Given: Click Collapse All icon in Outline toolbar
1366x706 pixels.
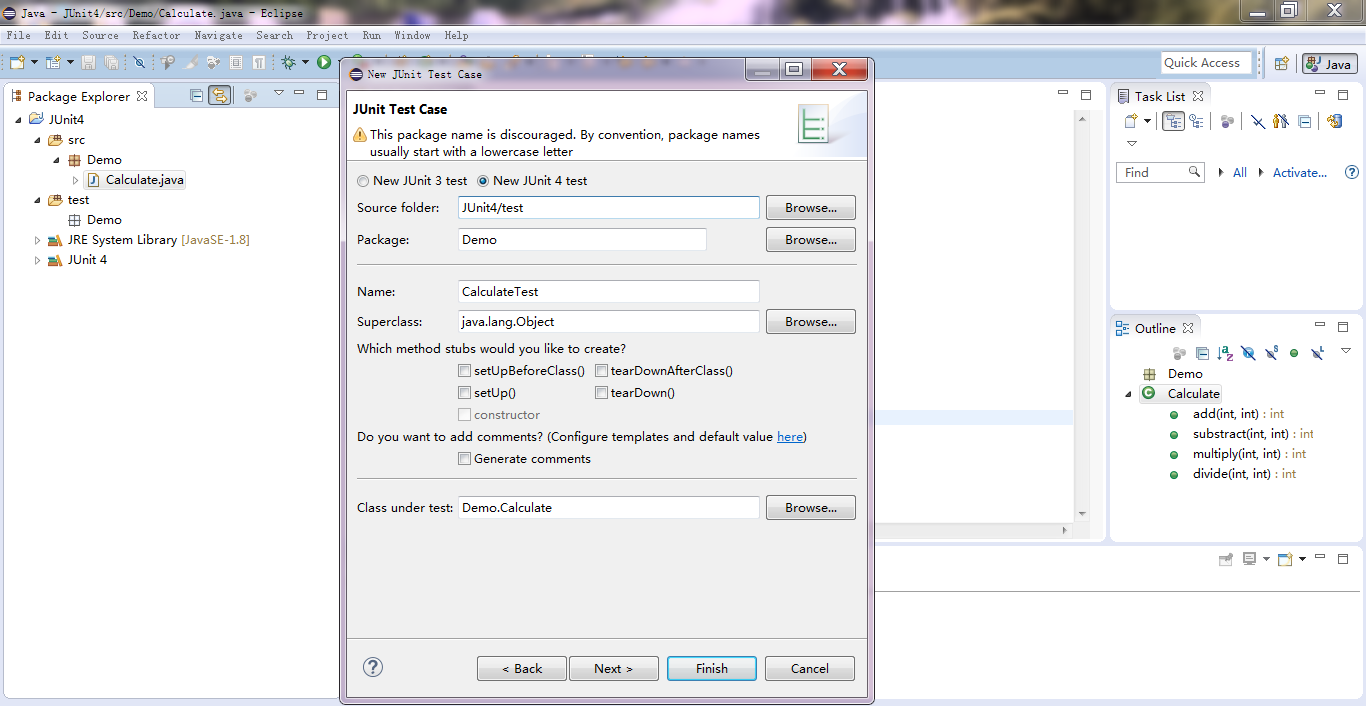Looking at the screenshot, I should [x=1202, y=353].
